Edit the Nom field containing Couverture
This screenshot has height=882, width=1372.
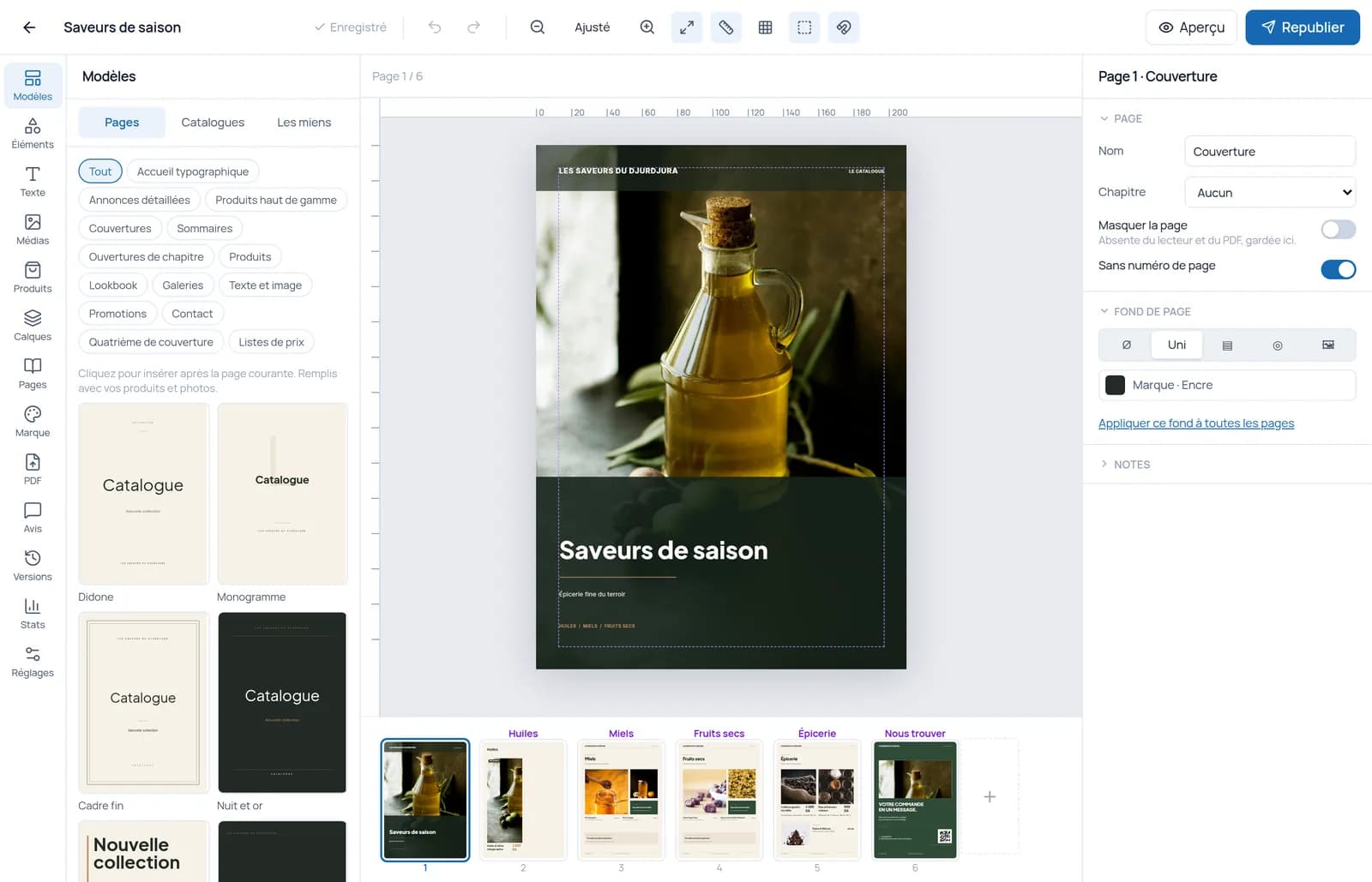click(1270, 151)
